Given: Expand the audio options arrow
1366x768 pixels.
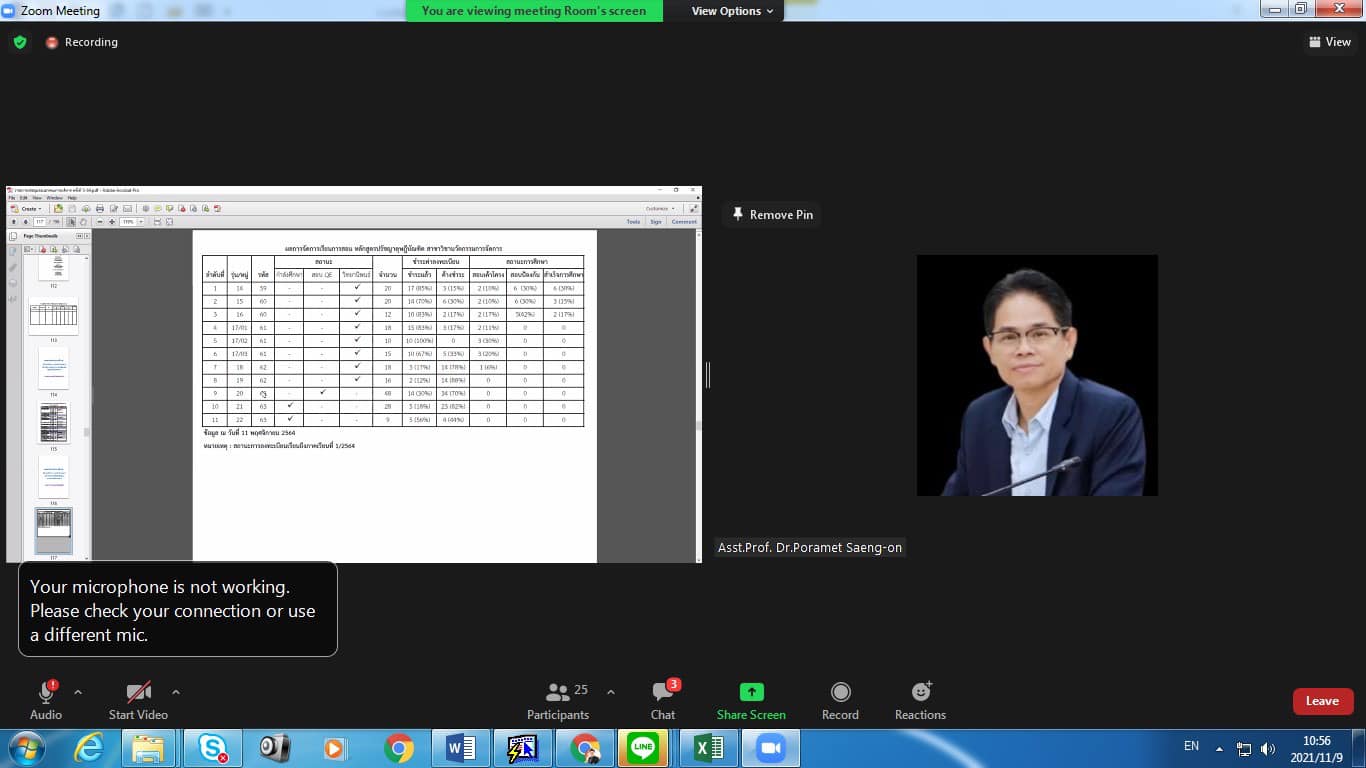Looking at the screenshot, I should [x=78, y=692].
